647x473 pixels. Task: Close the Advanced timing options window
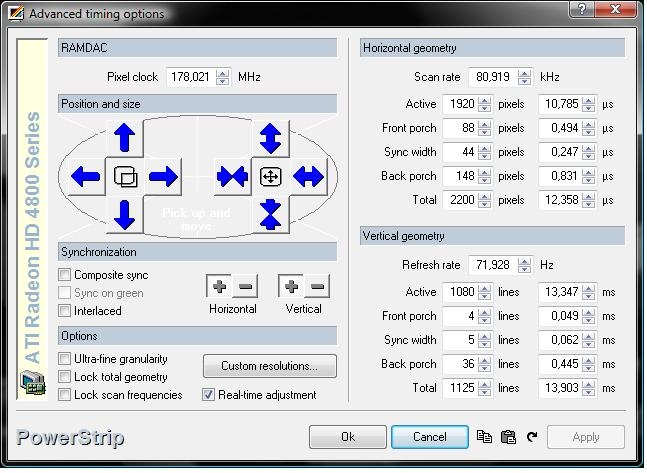point(615,8)
